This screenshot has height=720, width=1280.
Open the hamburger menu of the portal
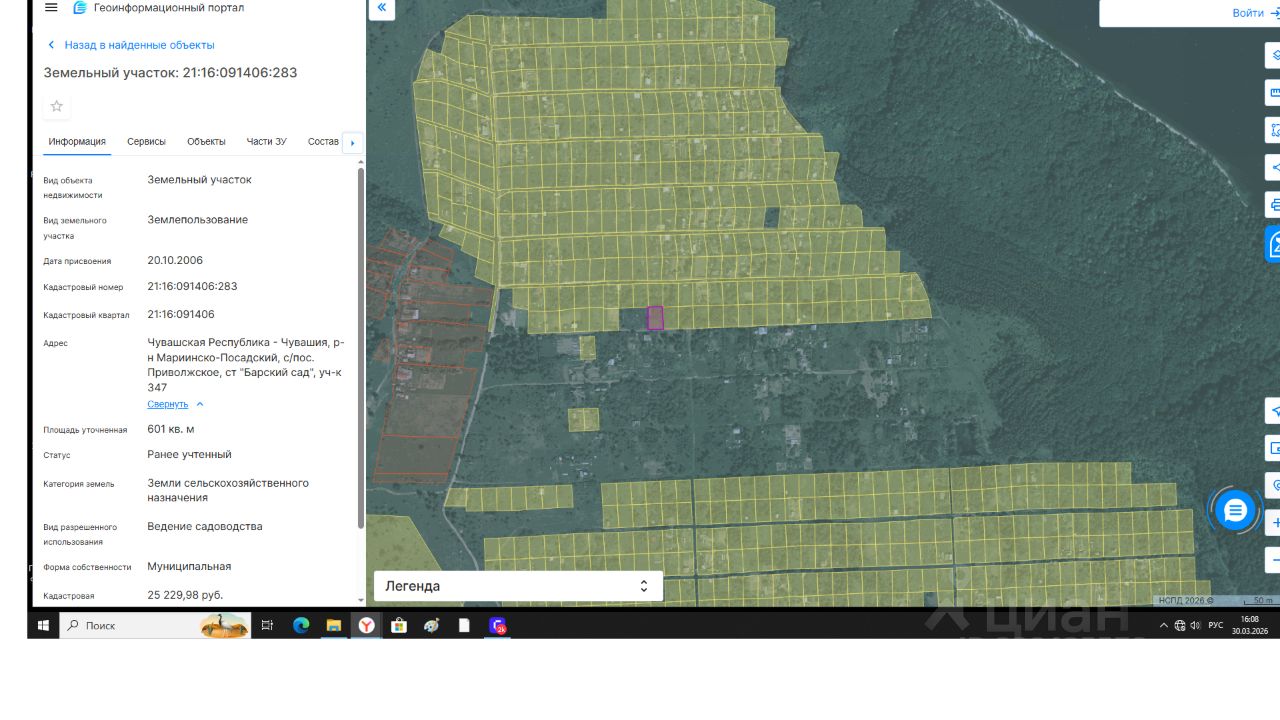[x=51, y=8]
